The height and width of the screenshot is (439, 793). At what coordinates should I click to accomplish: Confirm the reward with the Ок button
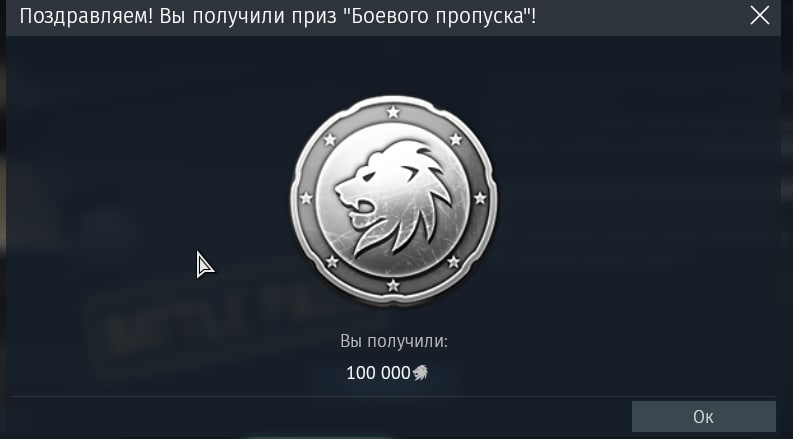[x=703, y=417]
